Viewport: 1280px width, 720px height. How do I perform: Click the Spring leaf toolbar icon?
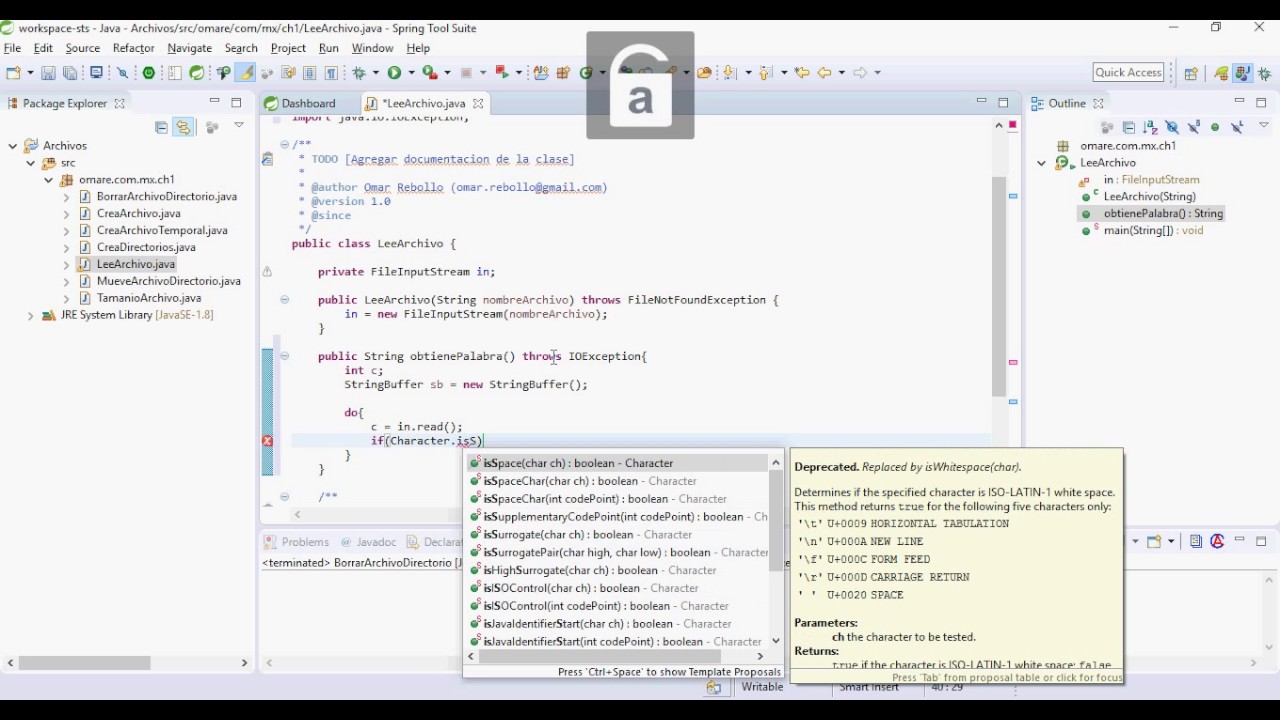pyautogui.click(x=197, y=72)
